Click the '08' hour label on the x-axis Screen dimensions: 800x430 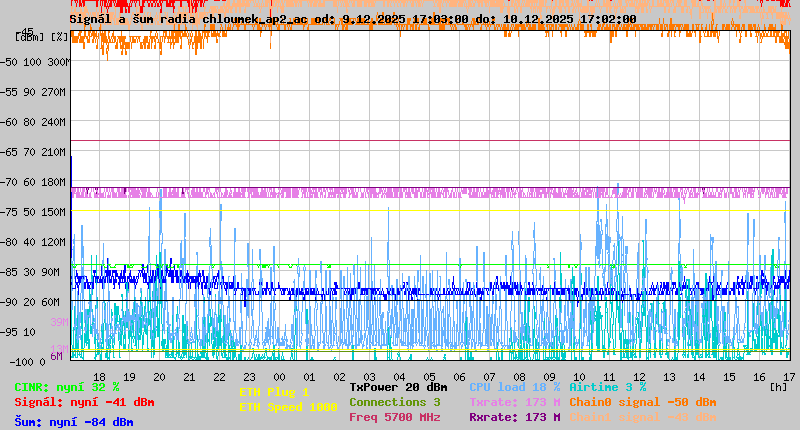point(519,377)
